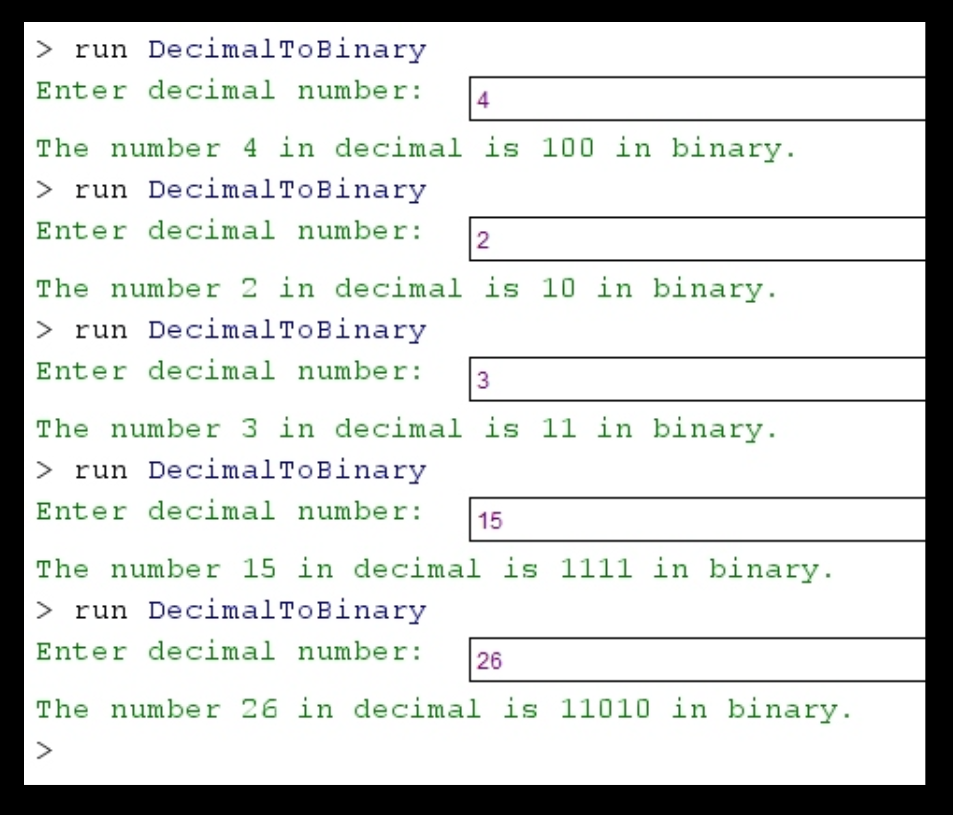Click the output line '4 in decimal is 100'

pyautogui.click(x=416, y=149)
